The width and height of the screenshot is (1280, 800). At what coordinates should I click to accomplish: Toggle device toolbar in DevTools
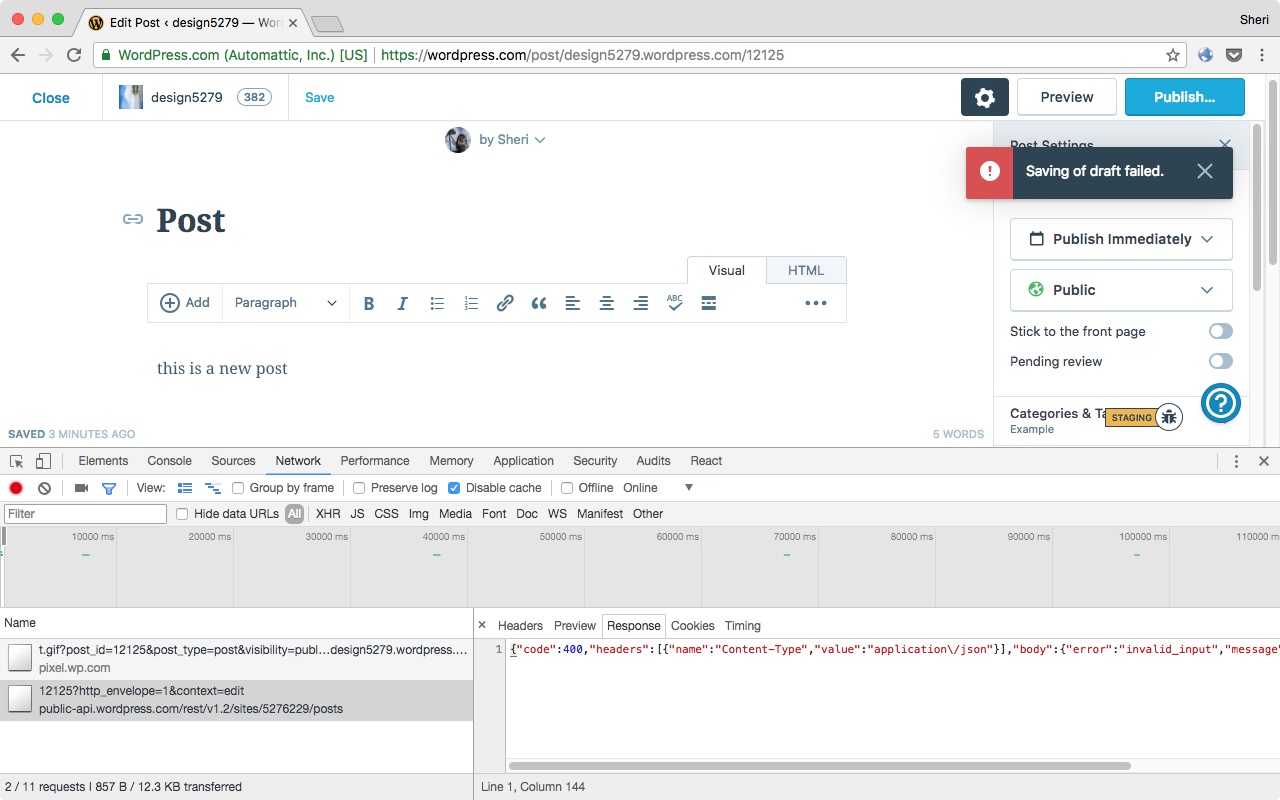(43, 461)
